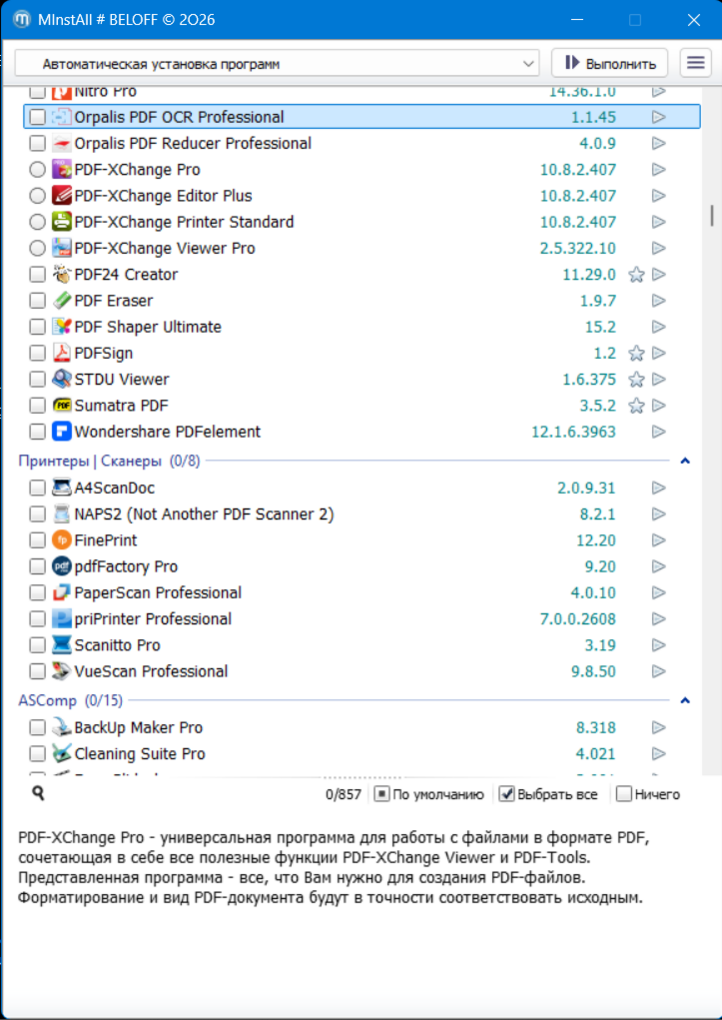Screen dimensions: 722x1020
Task: Click the Scanitto Pro icon
Action: click(x=62, y=645)
